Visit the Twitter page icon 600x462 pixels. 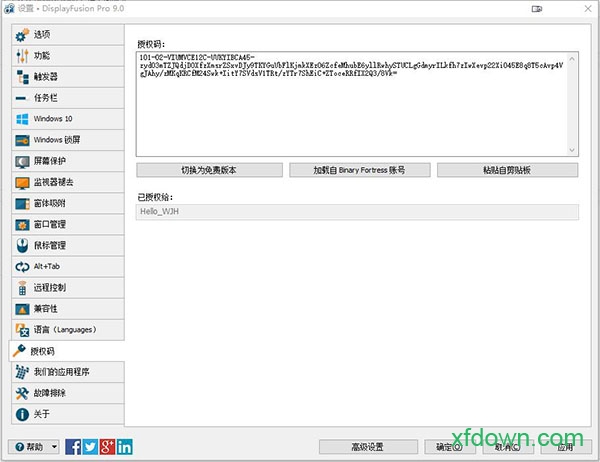point(90,447)
